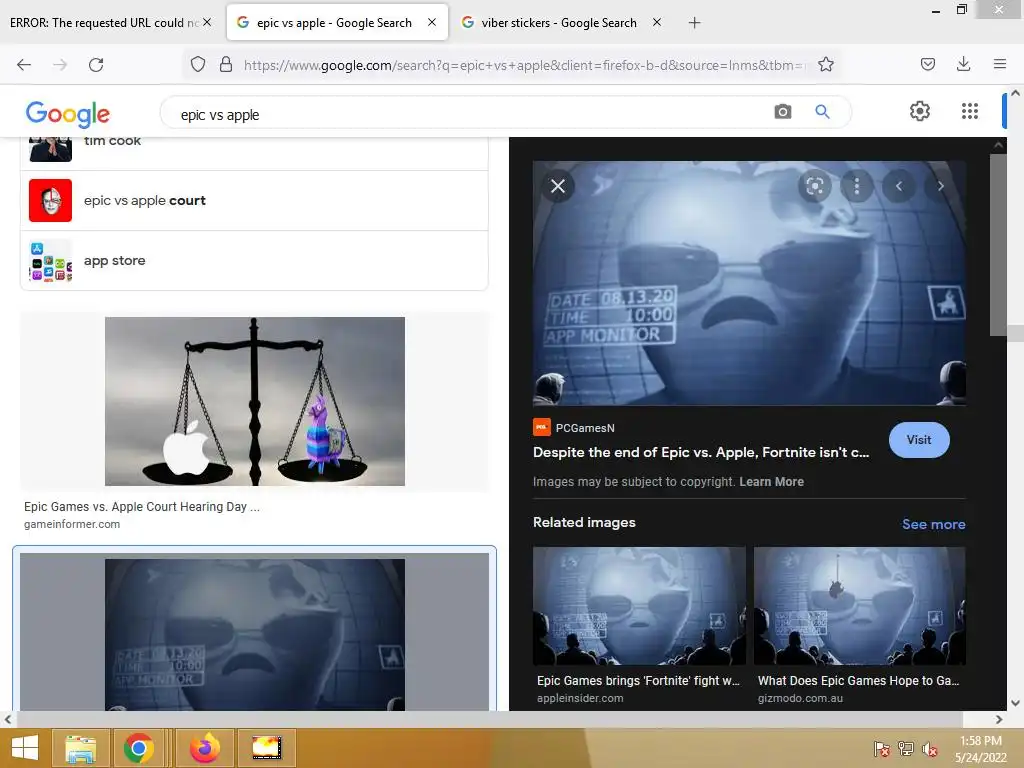This screenshot has width=1024, height=768.
Task: Open video app taskbar icon
Action: (266, 748)
